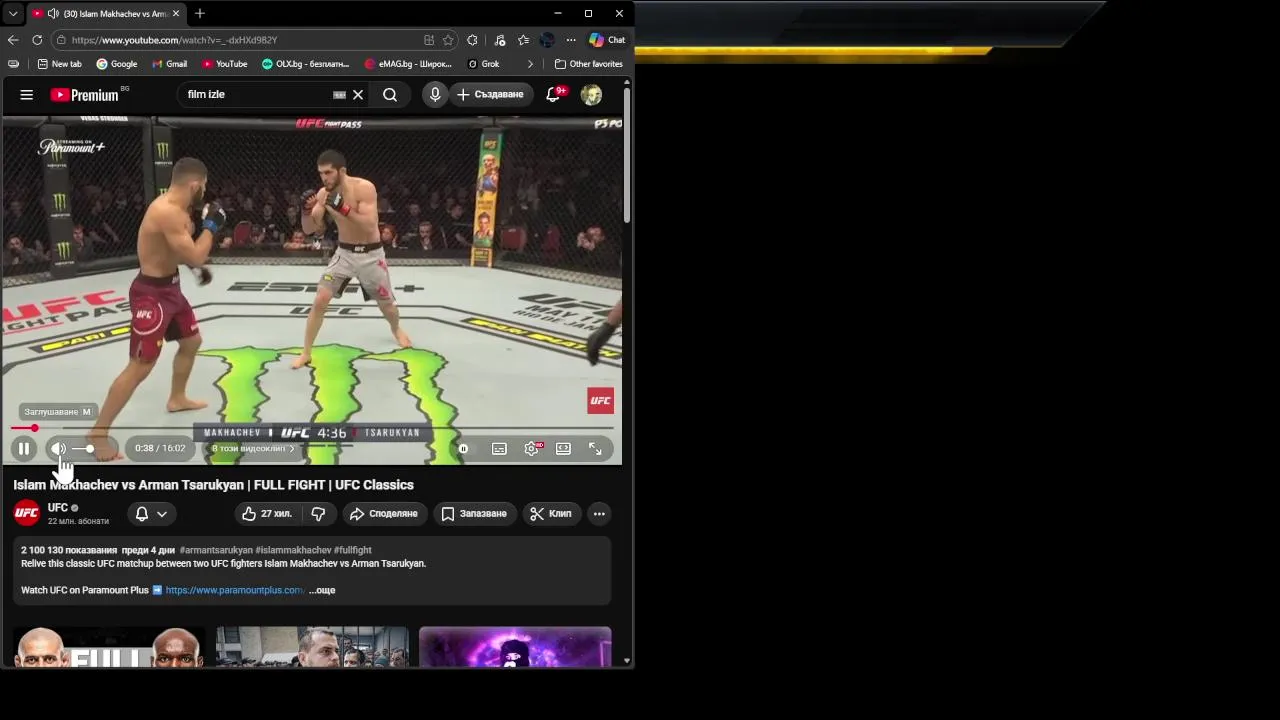Open the YouTube hamburger guide menu
The height and width of the screenshot is (720, 1280).
tap(27, 95)
